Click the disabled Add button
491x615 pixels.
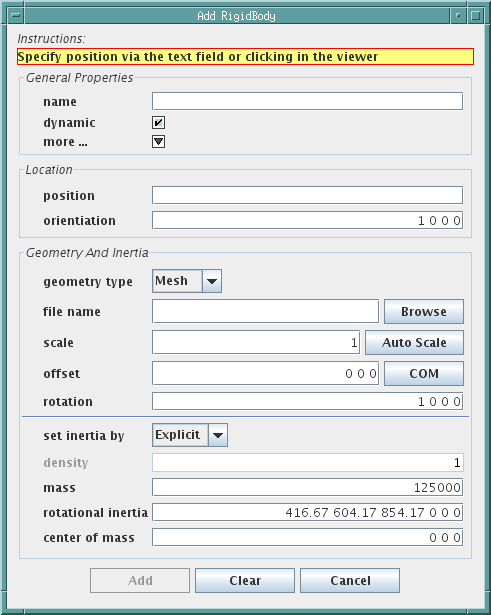coord(140,580)
